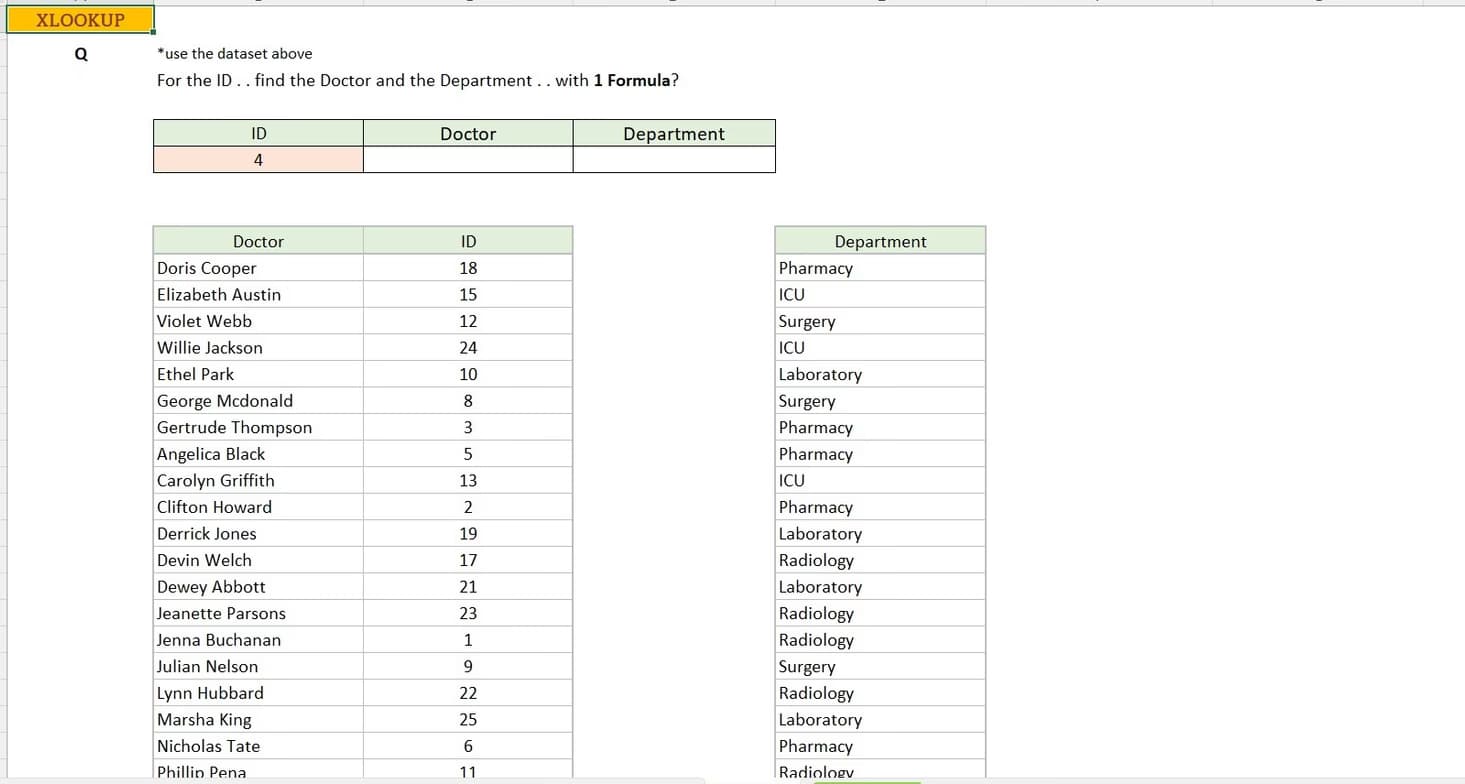
Task: Select the George Mcdonald cell
Action: click(258, 401)
